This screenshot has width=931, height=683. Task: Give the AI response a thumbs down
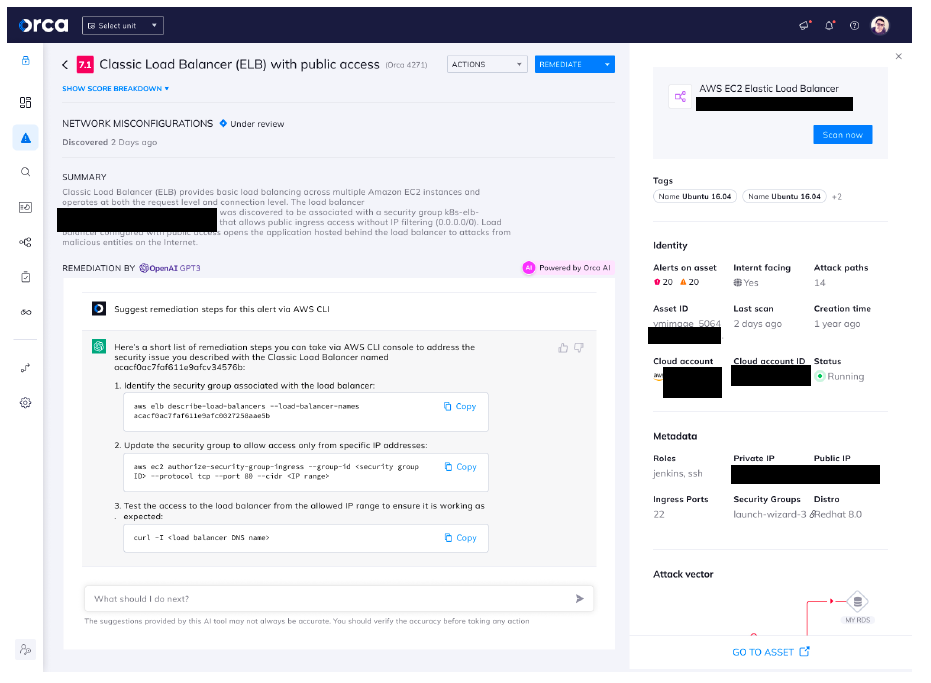tap(578, 348)
